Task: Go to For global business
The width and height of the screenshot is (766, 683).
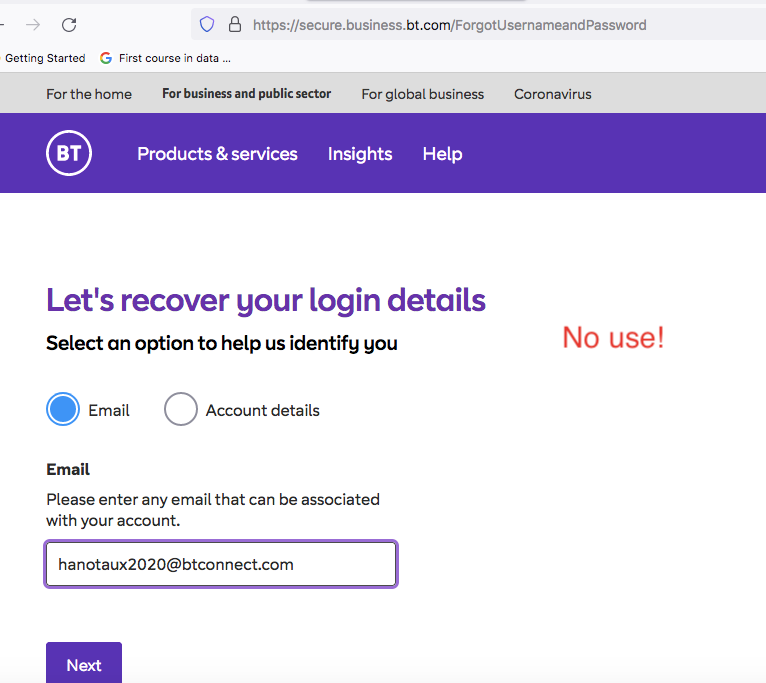Action: (422, 94)
